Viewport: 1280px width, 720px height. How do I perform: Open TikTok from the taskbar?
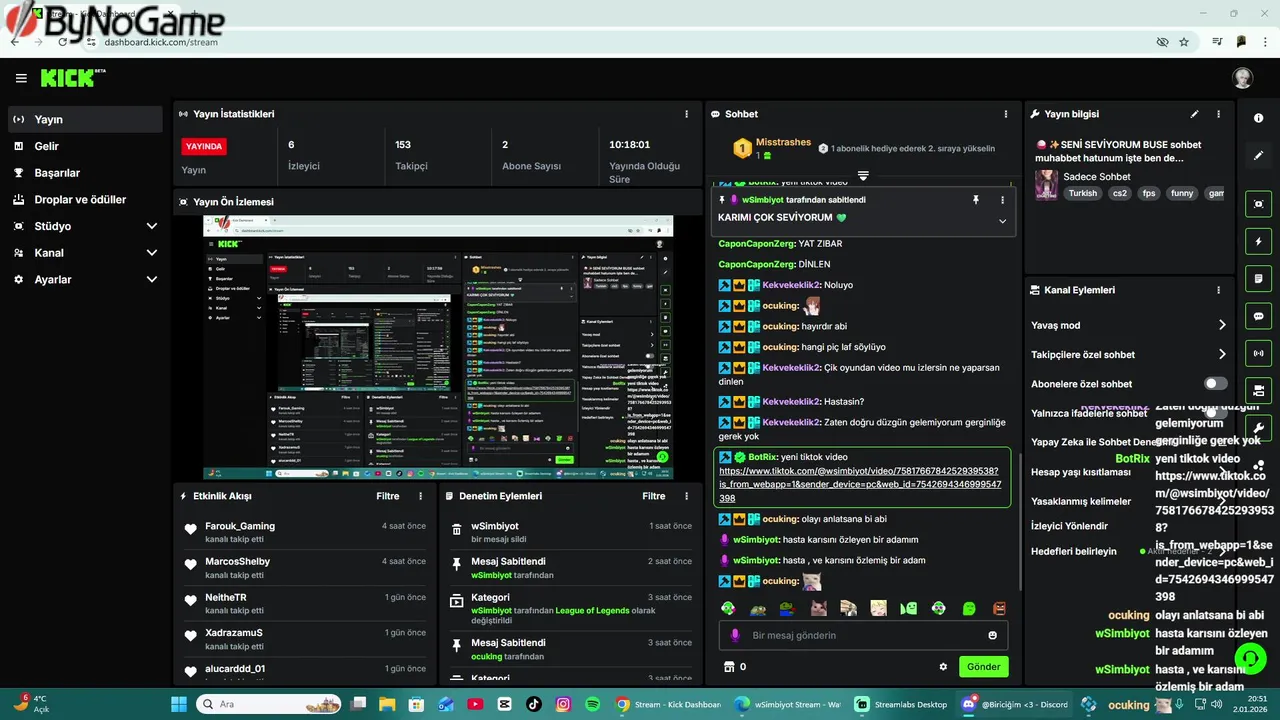533,704
